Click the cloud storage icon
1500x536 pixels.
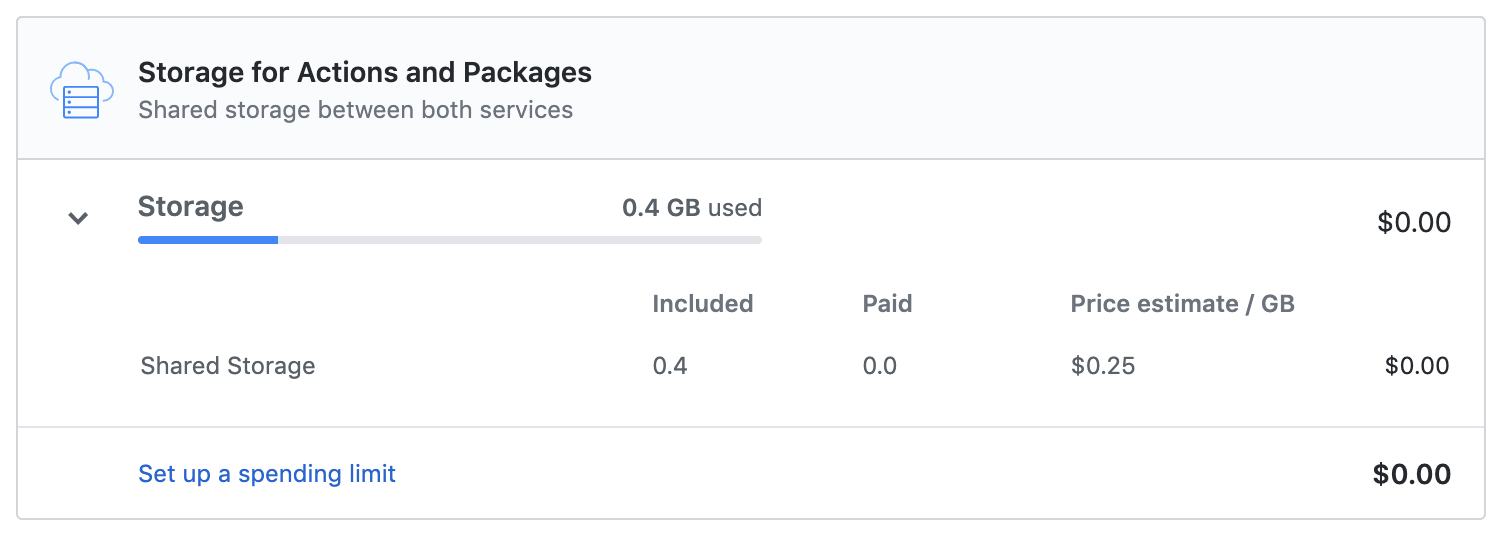coord(76,90)
